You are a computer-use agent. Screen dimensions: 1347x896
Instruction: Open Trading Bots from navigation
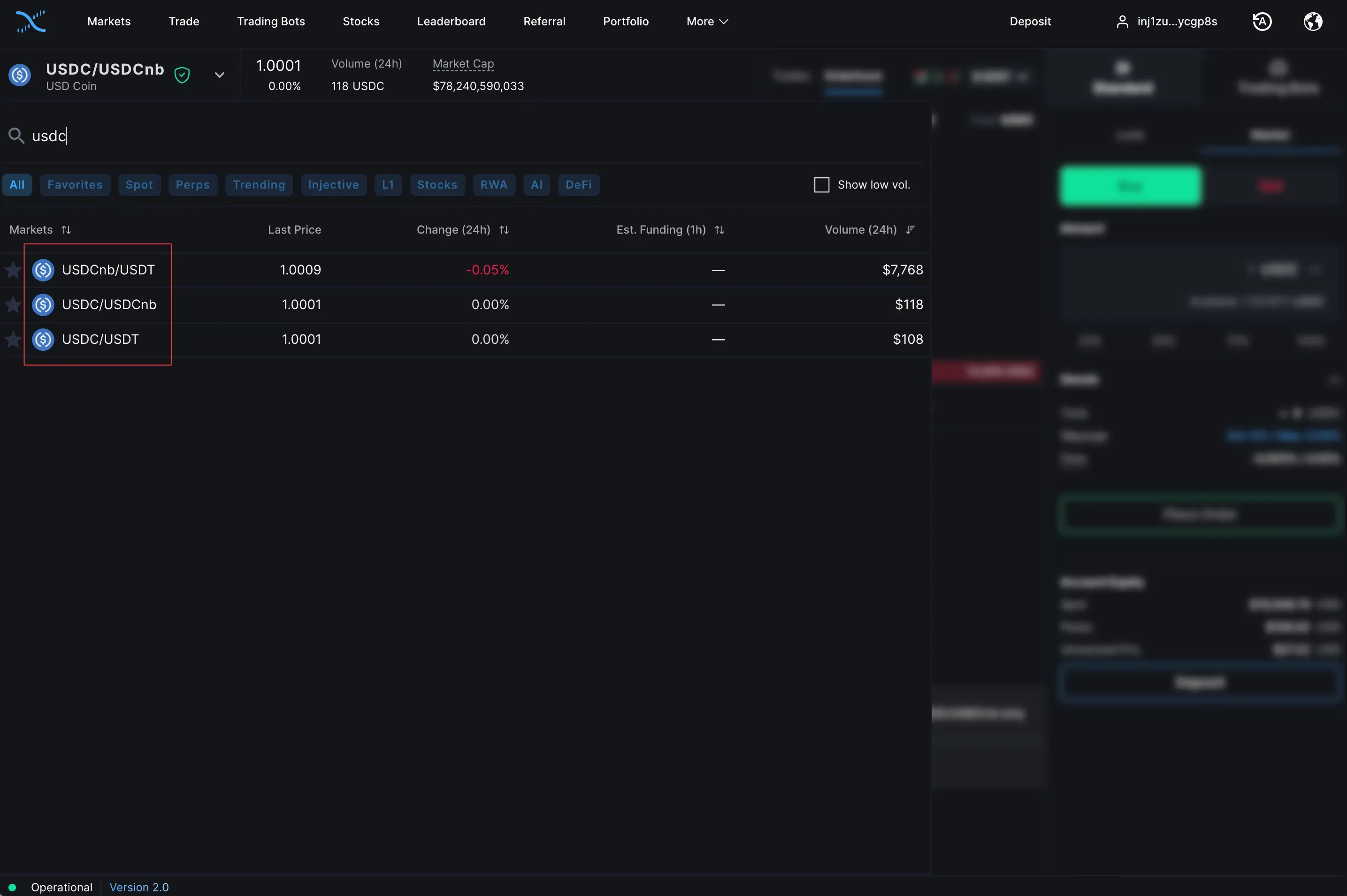(x=271, y=22)
